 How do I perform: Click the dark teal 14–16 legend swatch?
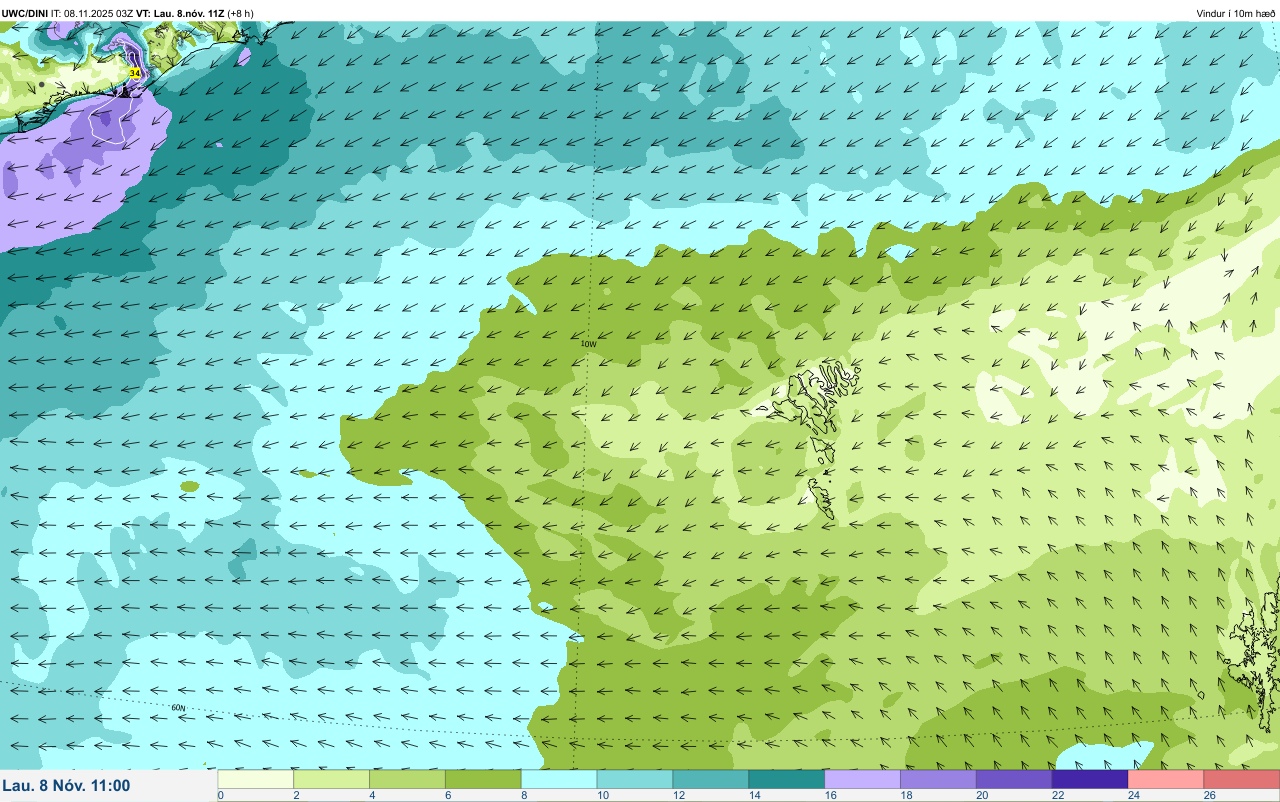pos(787,779)
